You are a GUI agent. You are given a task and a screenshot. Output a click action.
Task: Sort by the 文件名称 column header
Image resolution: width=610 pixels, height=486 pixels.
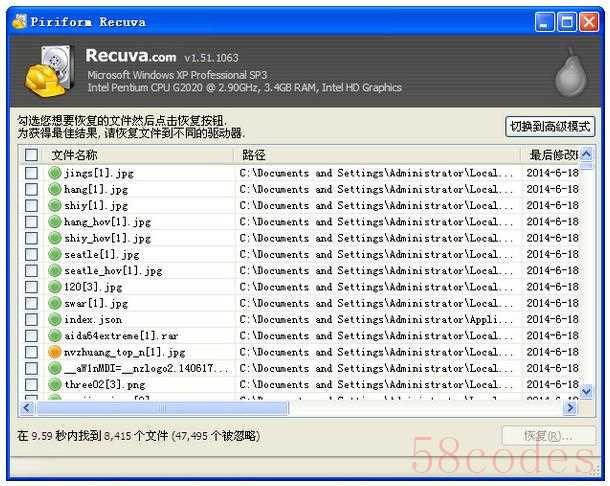click(x=138, y=155)
